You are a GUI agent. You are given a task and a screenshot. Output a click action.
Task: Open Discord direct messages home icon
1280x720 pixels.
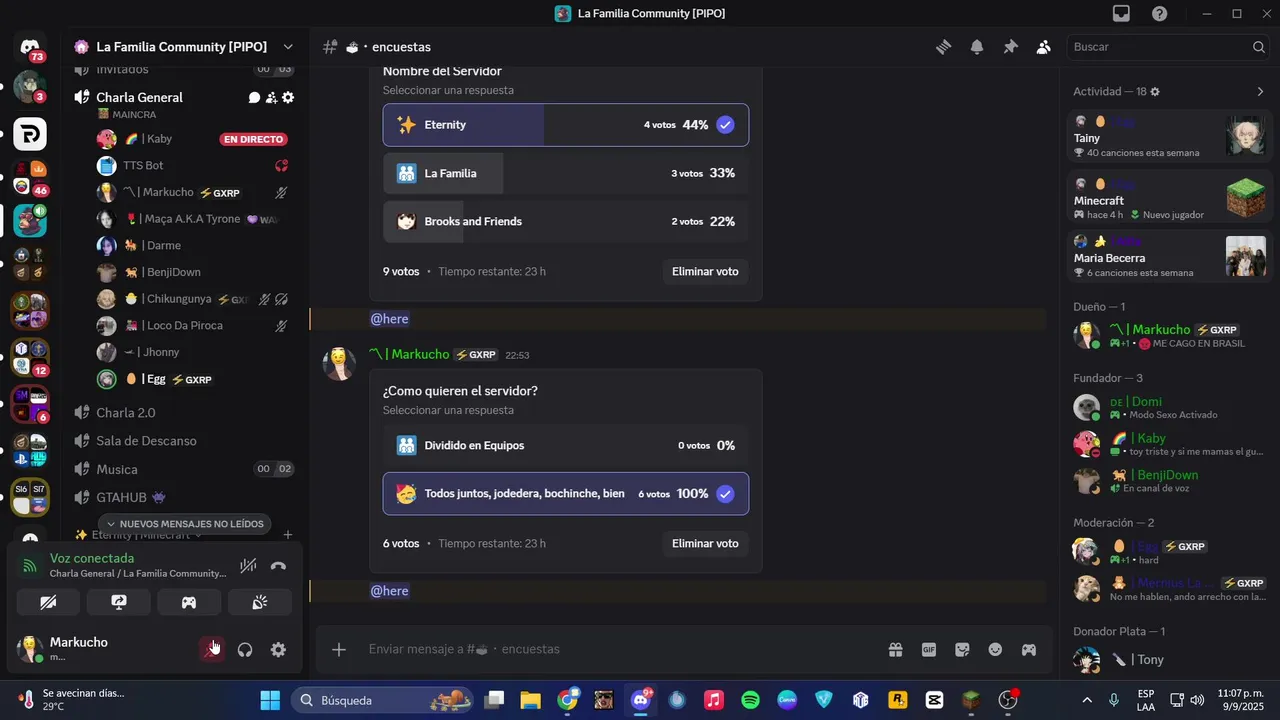pyautogui.click(x=30, y=47)
